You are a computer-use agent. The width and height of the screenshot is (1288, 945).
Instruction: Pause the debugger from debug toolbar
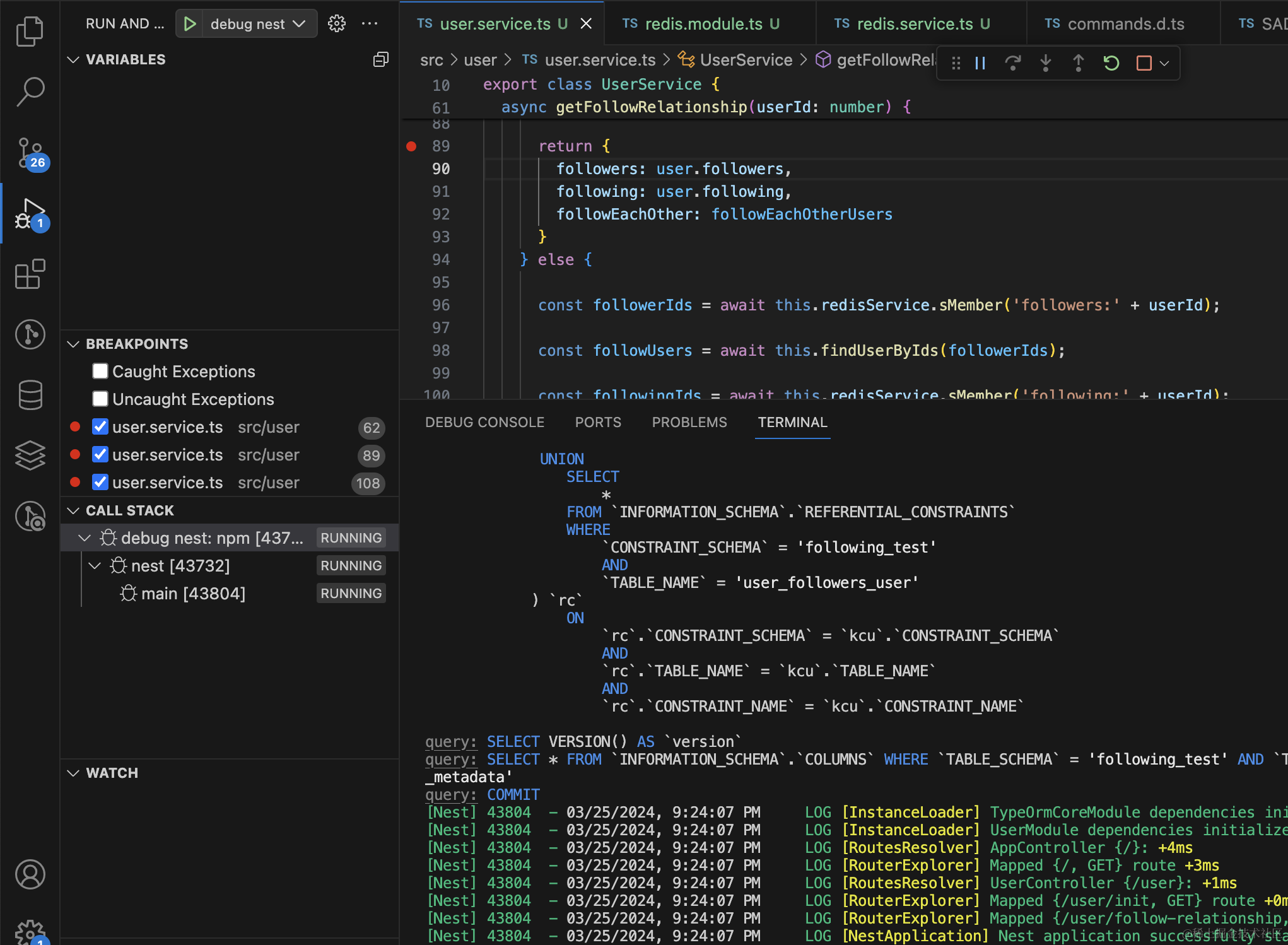980,63
